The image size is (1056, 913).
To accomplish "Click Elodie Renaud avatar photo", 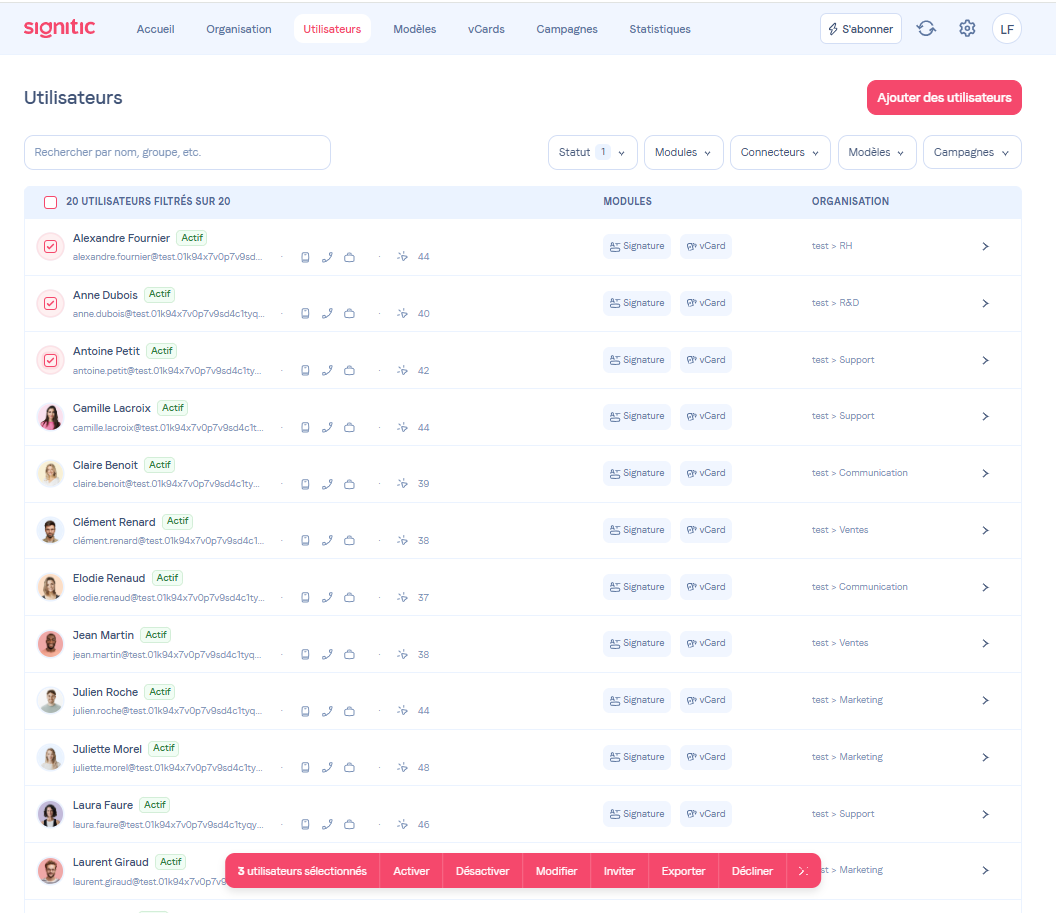I will coord(51,587).
